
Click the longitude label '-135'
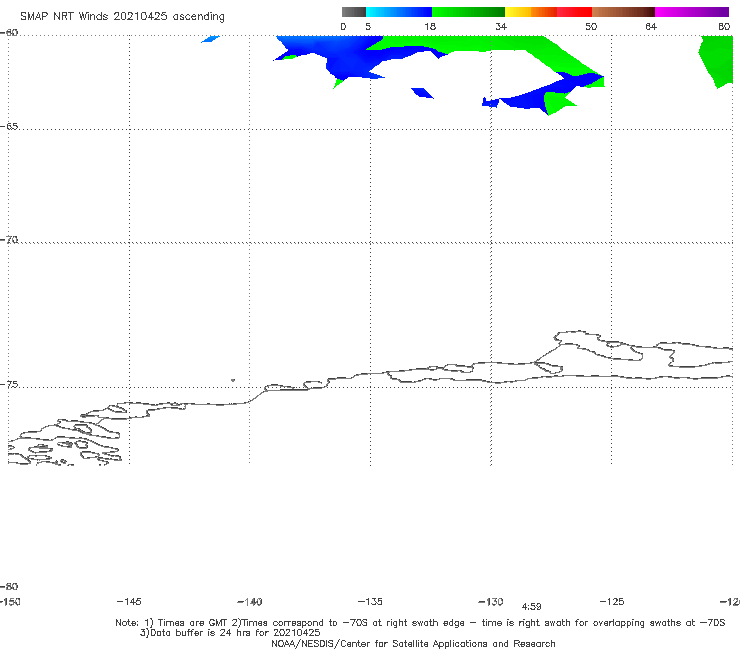pos(370,601)
